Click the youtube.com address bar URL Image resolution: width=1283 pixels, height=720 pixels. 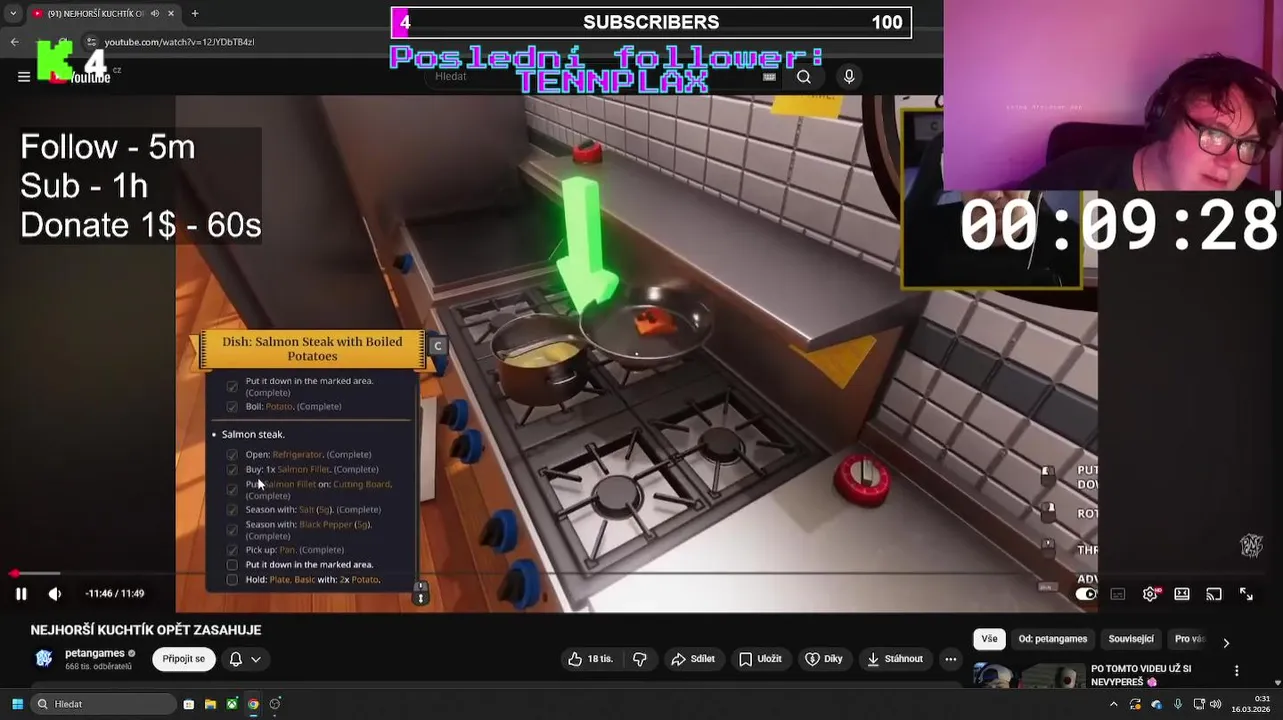[x=180, y=42]
